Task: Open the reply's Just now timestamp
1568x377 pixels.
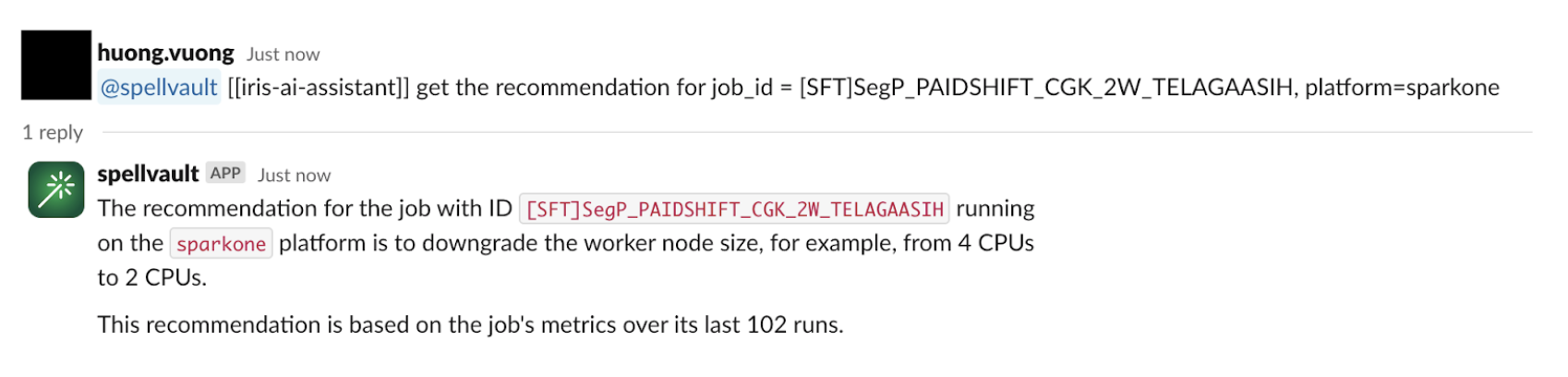Action: pos(294,176)
